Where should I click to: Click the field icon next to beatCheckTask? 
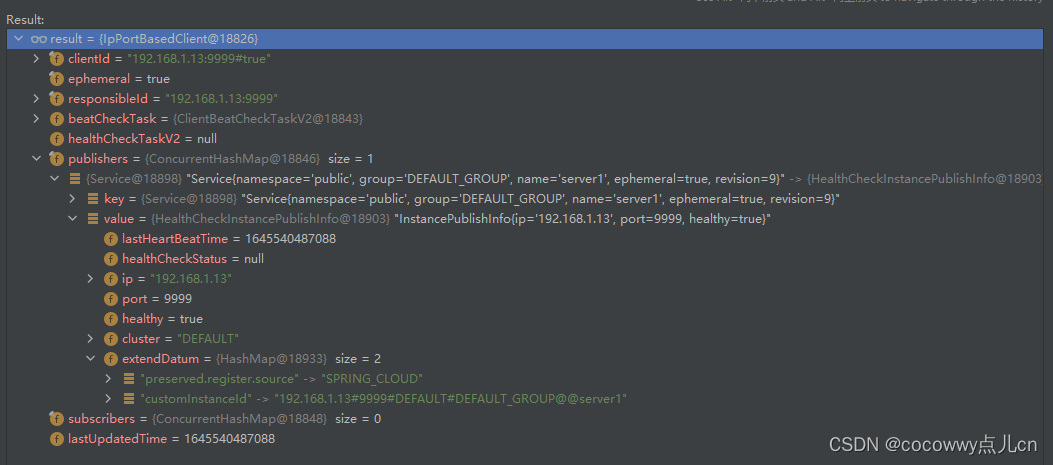pos(57,119)
